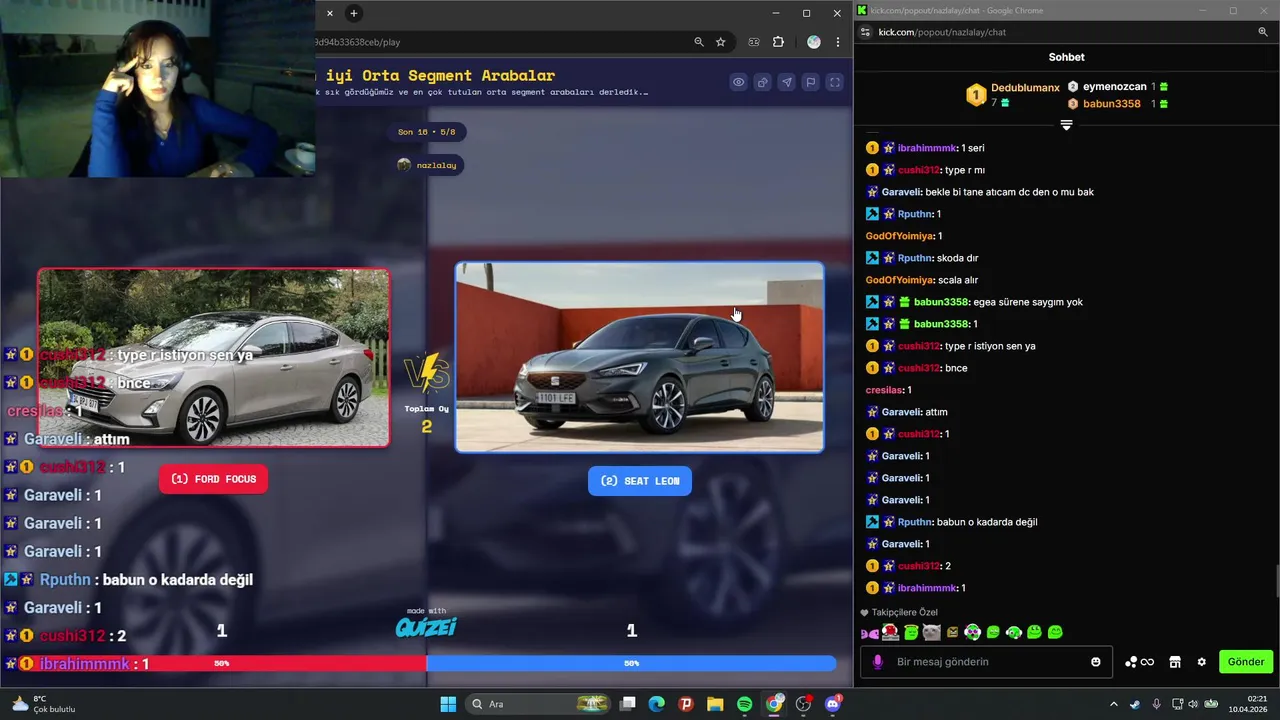The height and width of the screenshot is (720, 1280).
Task: Open eymenozcan leaderboard entry
Action: click(1115, 87)
